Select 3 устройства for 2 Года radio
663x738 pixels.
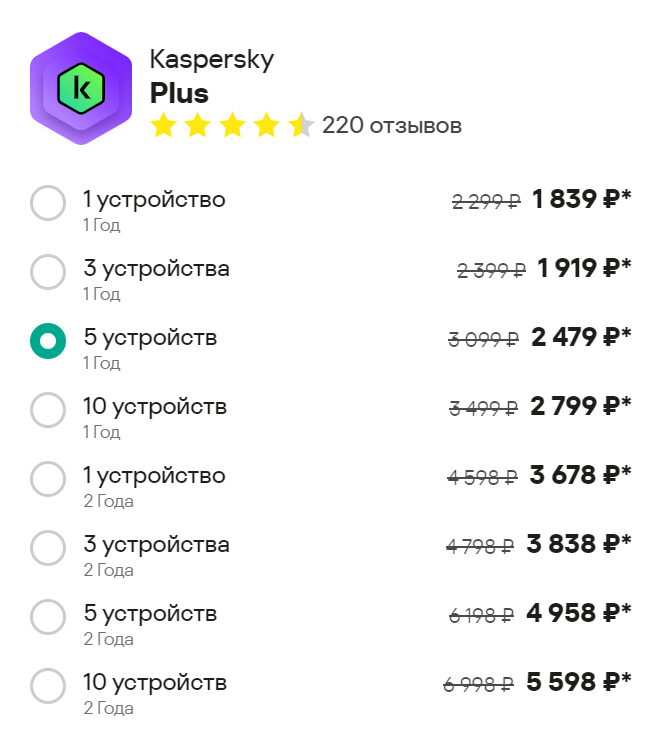coord(48,548)
